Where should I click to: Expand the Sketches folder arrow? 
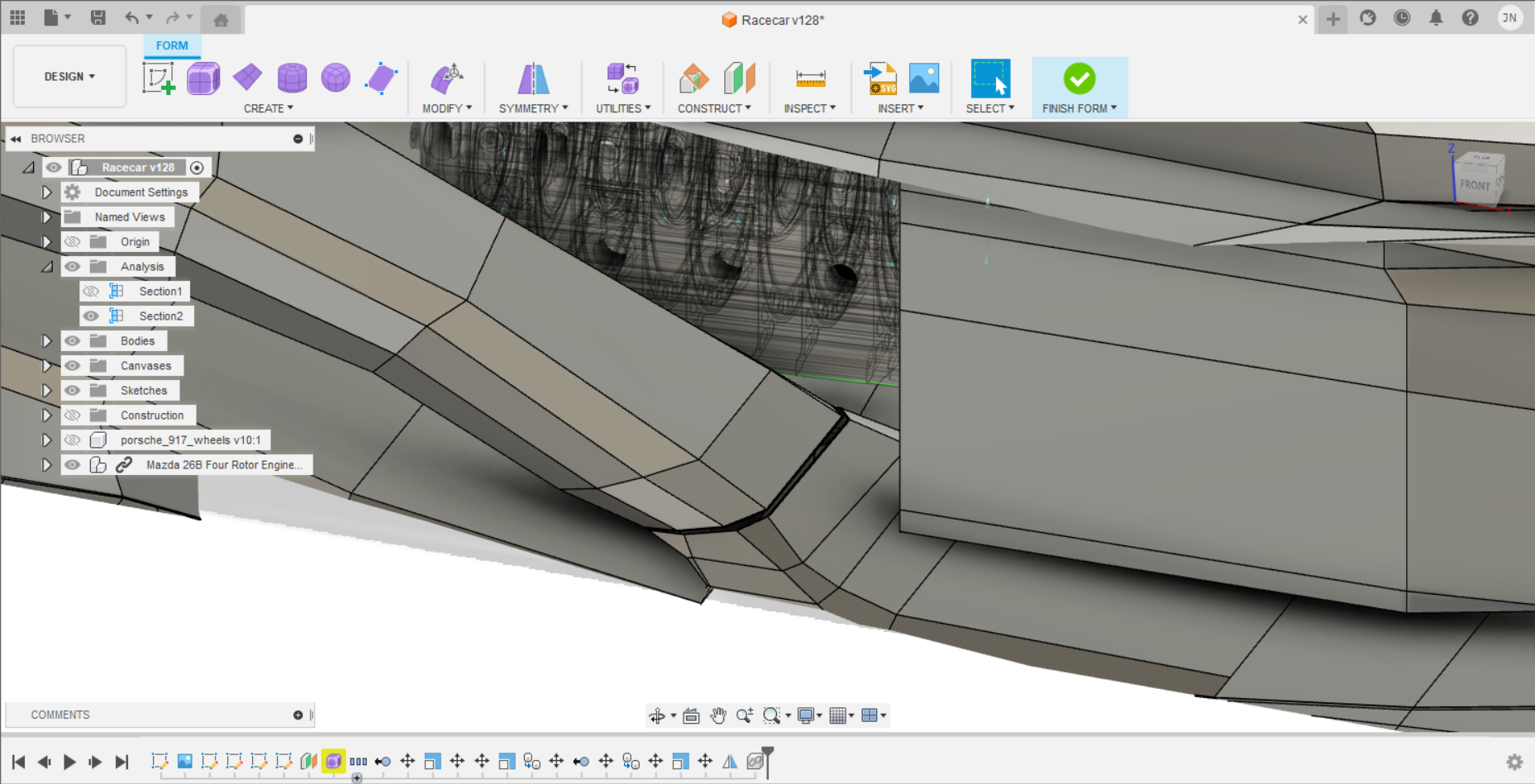[x=47, y=390]
